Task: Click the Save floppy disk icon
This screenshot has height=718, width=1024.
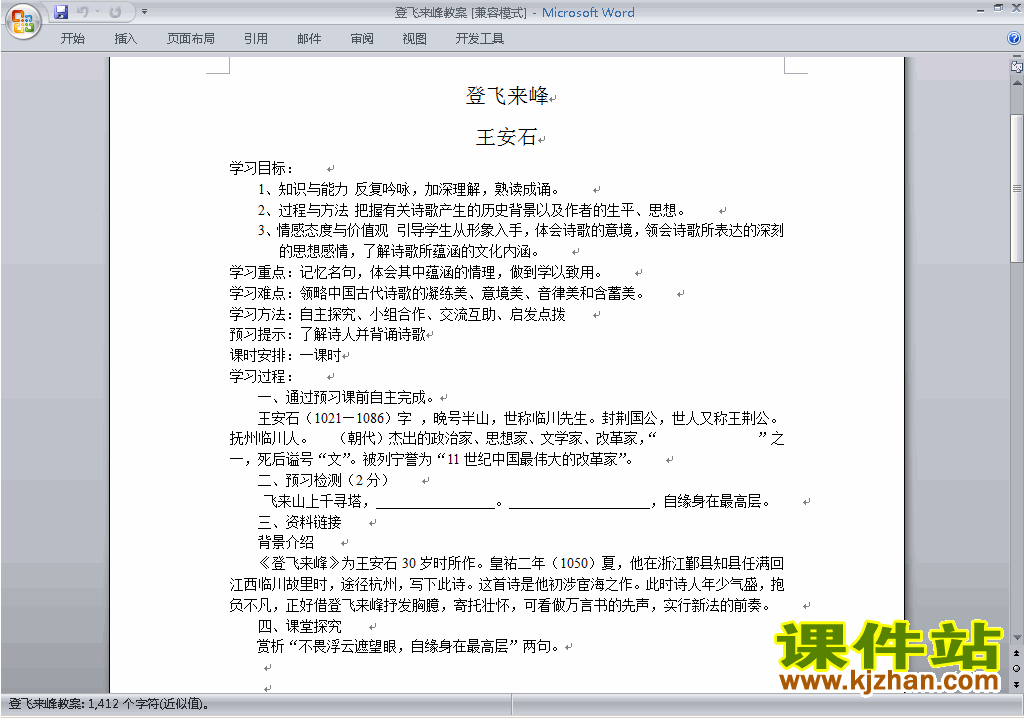Action: point(61,12)
